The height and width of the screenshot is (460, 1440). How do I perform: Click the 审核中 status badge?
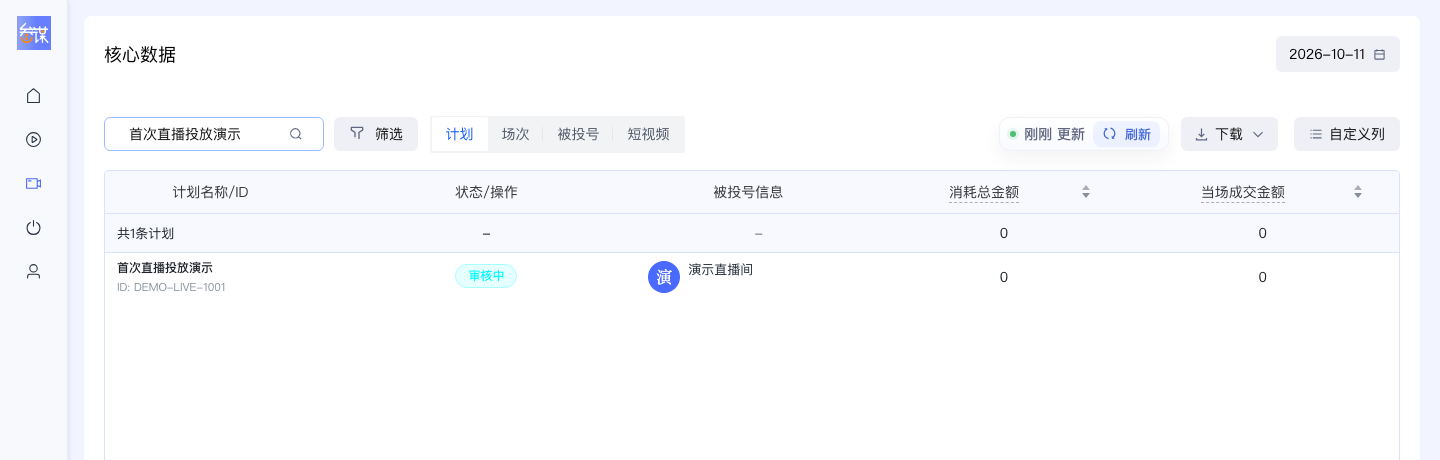486,276
